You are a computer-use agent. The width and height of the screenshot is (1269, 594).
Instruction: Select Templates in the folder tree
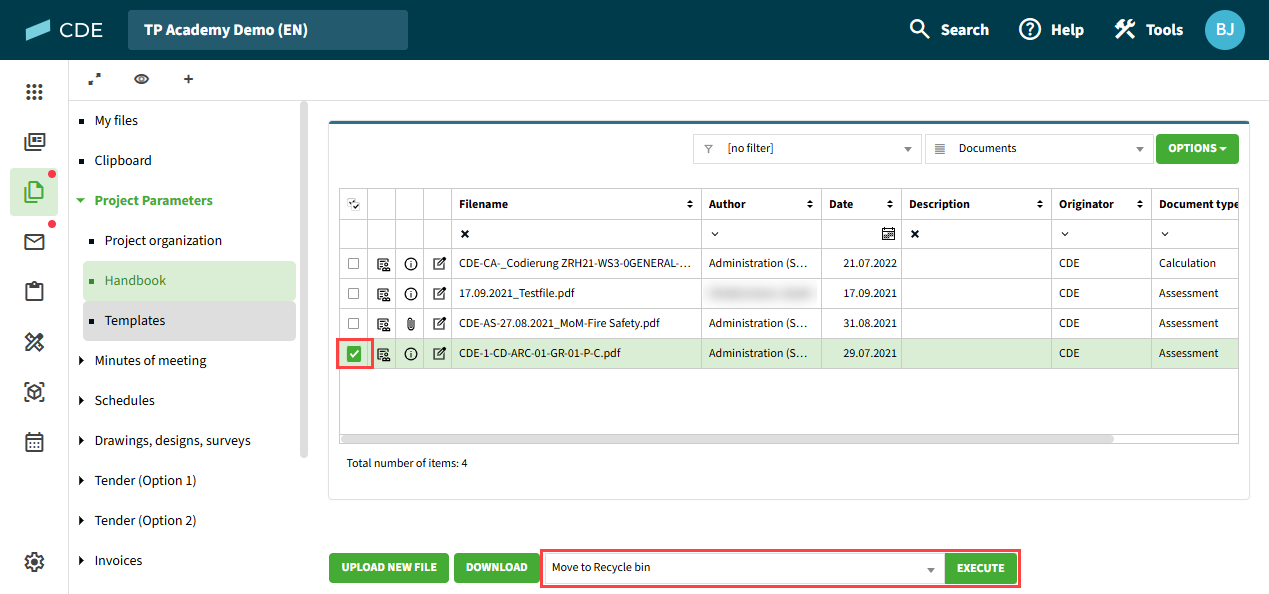[135, 321]
